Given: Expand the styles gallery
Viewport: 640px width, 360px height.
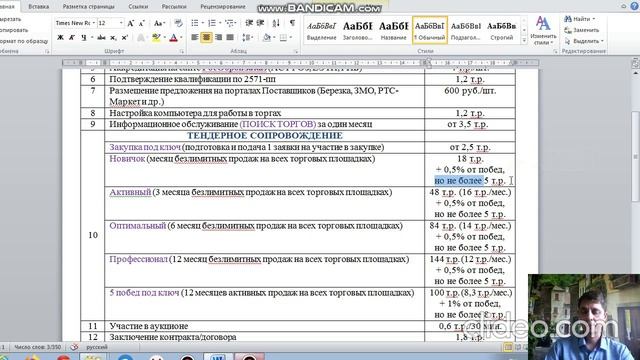Looking at the screenshot, I should tap(524, 41).
